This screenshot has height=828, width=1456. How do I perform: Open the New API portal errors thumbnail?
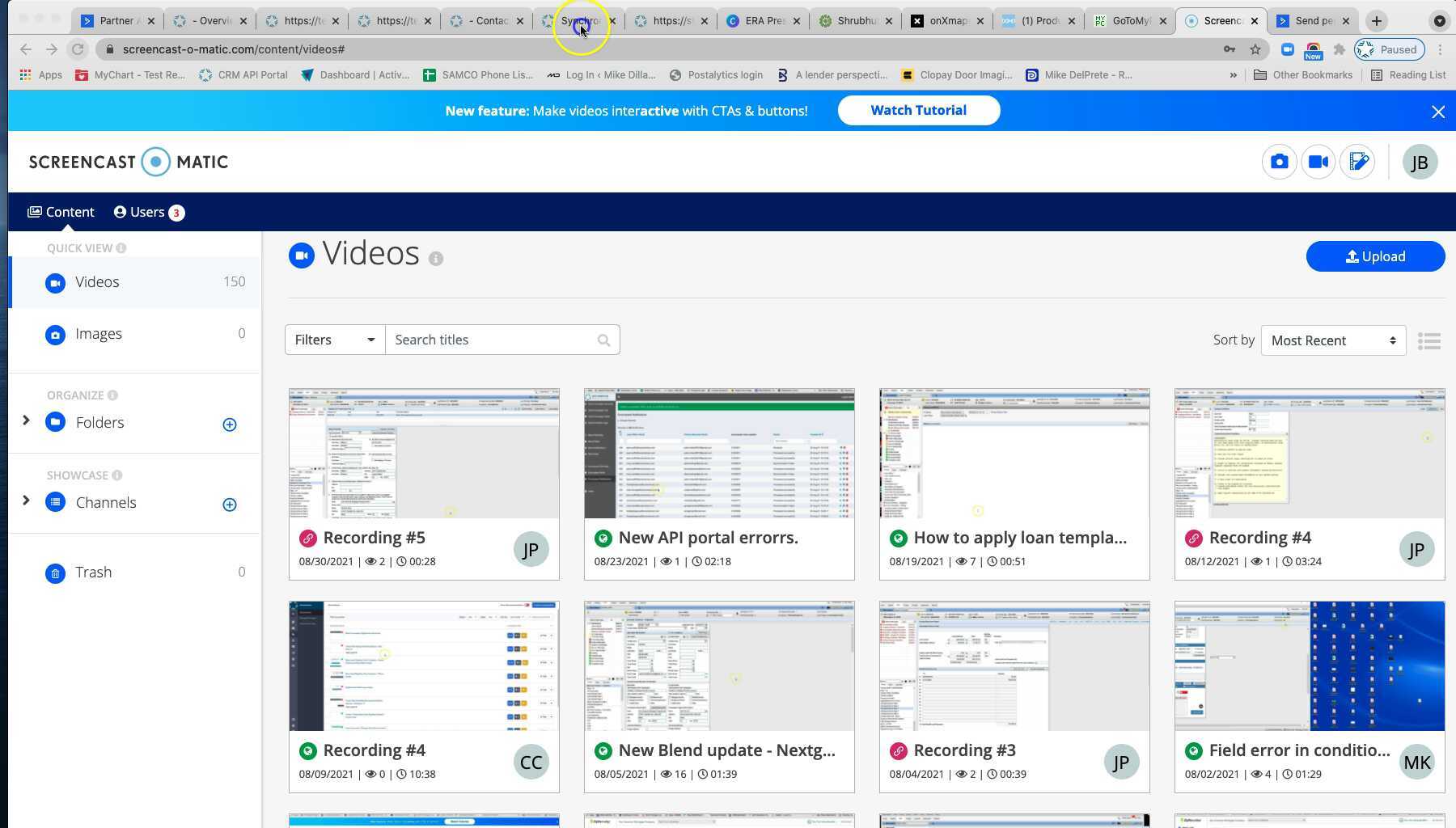point(719,454)
